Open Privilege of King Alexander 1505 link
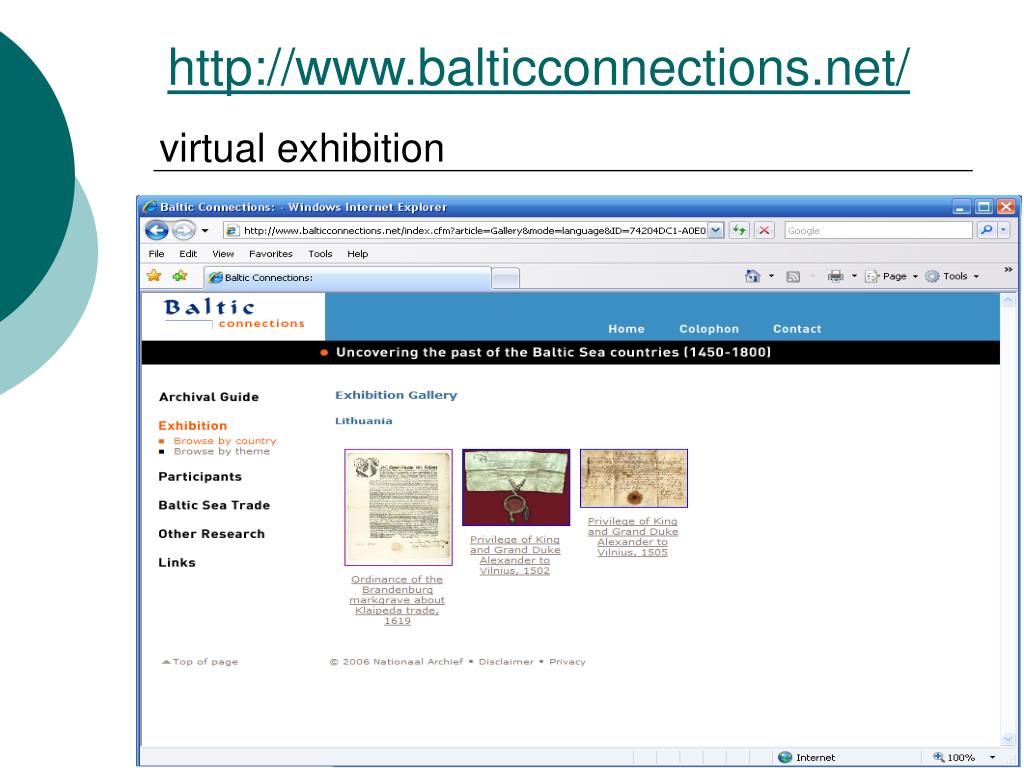1024x768 pixels. (x=633, y=537)
